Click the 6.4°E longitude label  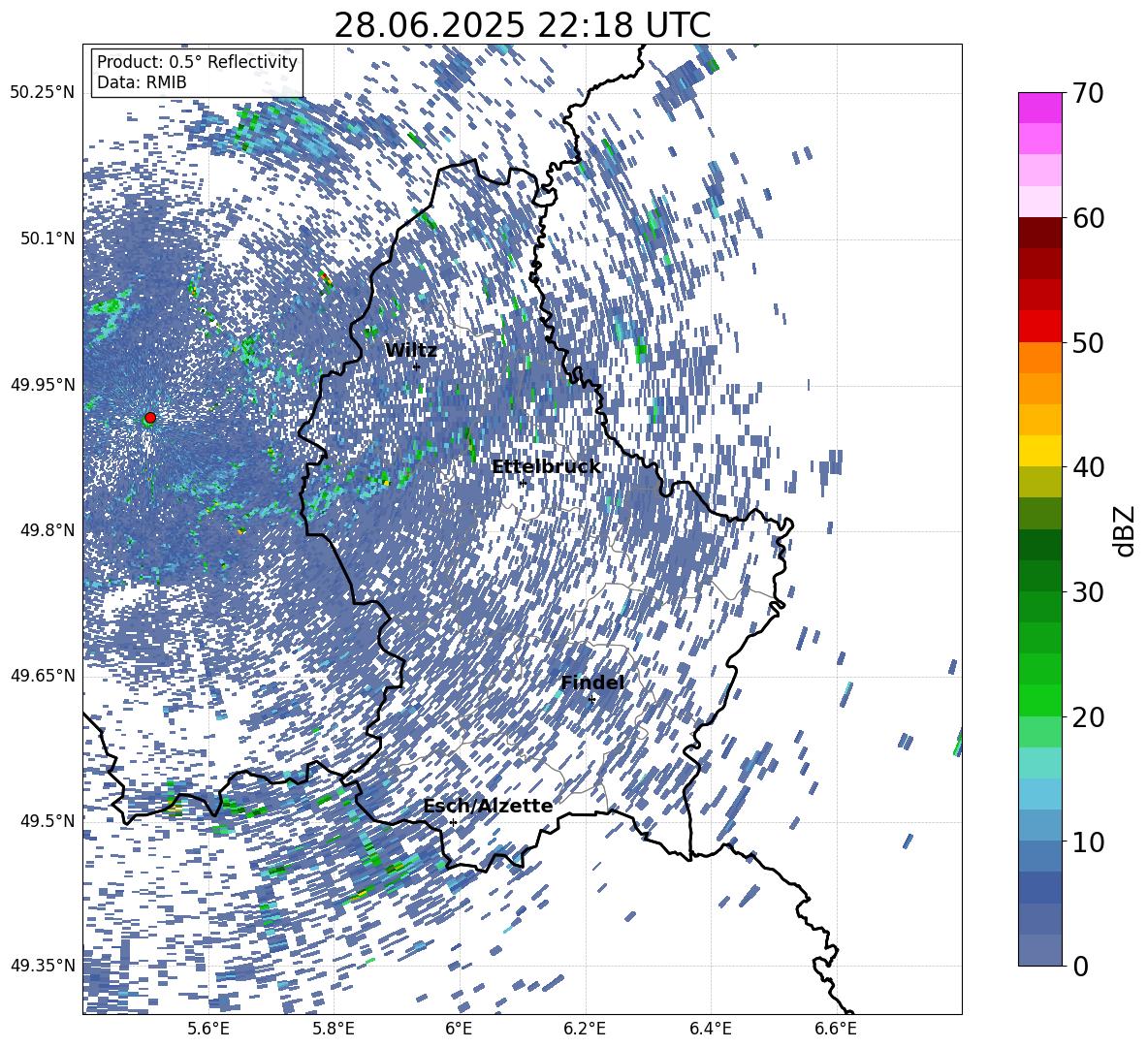coord(711,1029)
